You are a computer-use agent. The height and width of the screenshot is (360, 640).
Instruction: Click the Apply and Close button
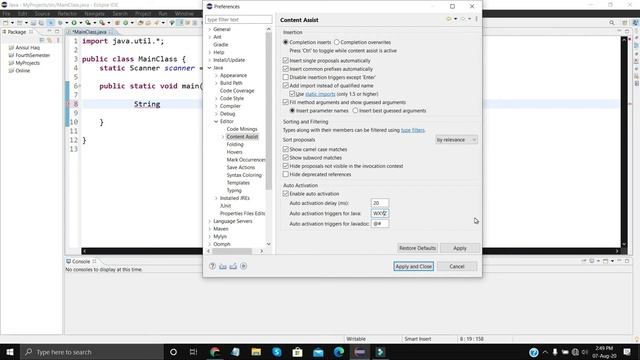413,266
